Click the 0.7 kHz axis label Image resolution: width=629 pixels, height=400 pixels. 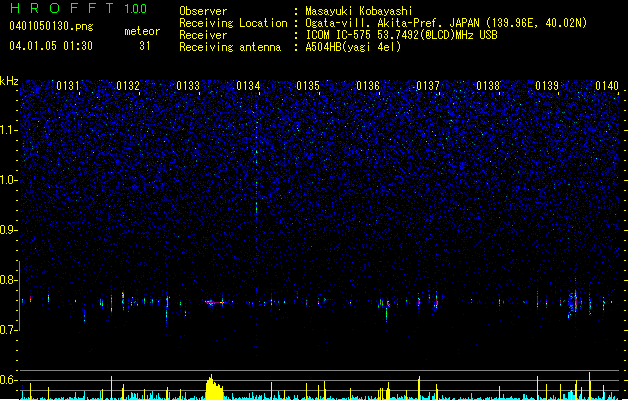tap(8, 330)
